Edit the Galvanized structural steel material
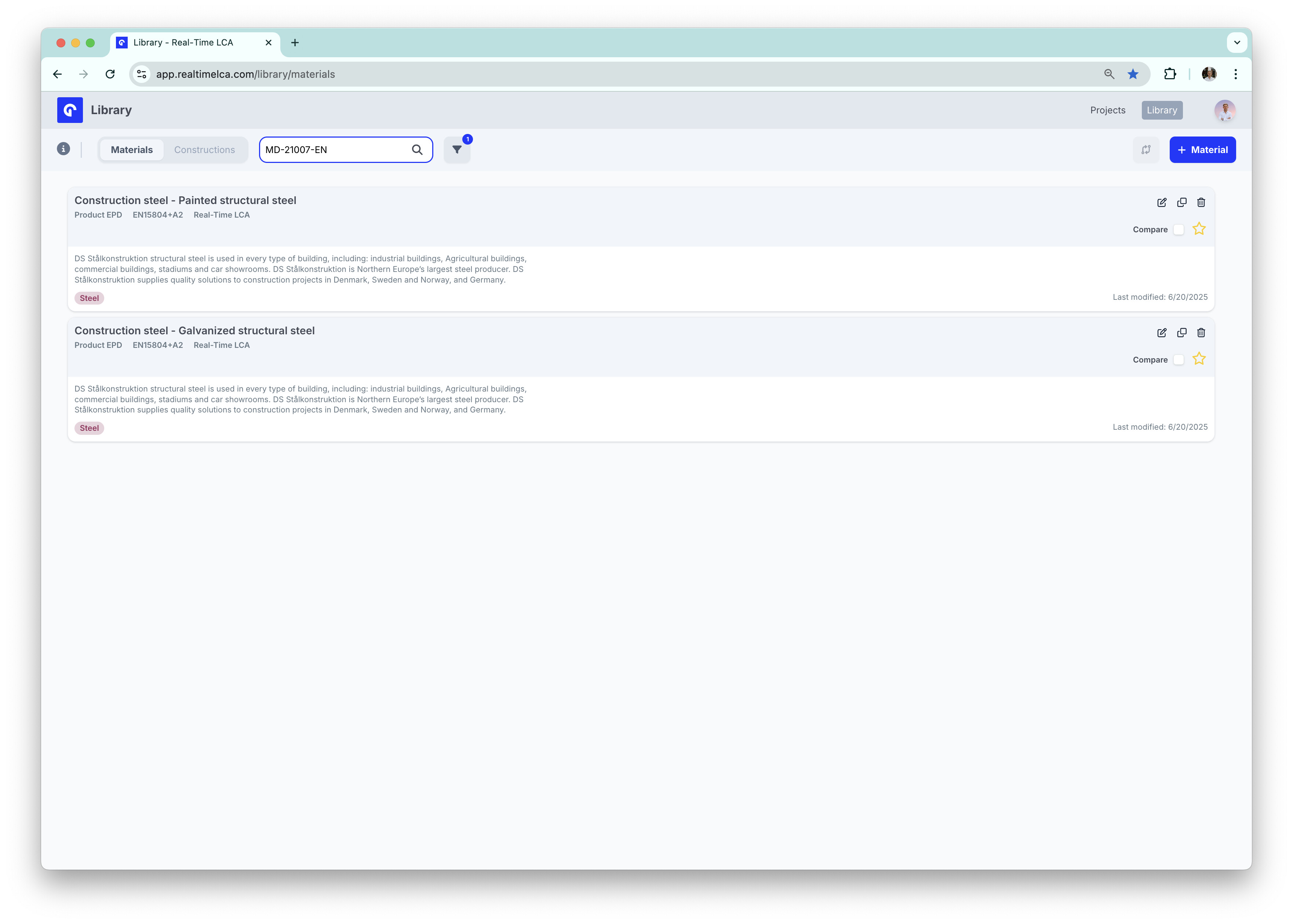 [x=1162, y=333]
